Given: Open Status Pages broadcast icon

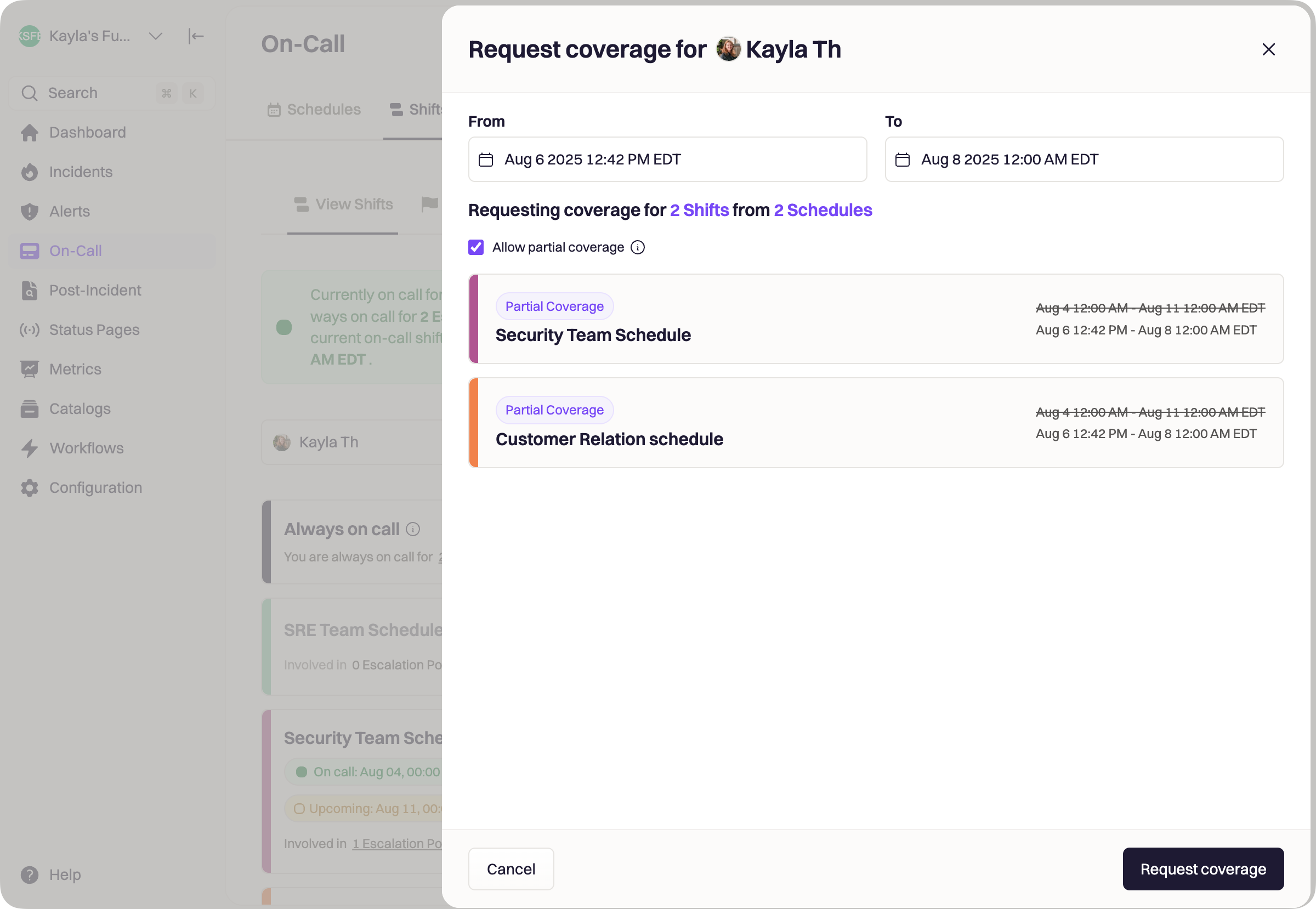Looking at the screenshot, I should click(30, 329).
